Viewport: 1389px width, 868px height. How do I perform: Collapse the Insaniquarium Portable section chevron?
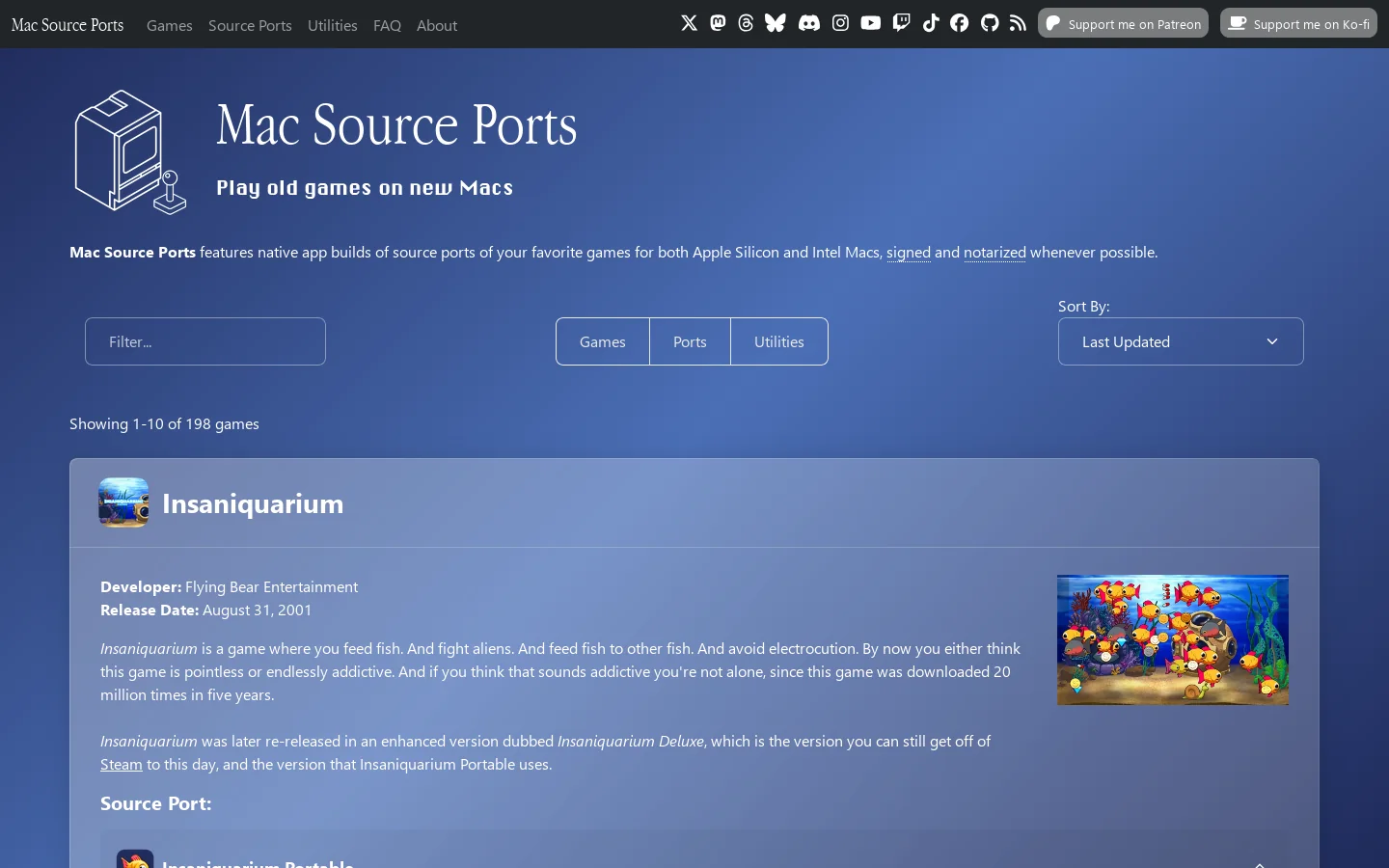pos(1259,863)
